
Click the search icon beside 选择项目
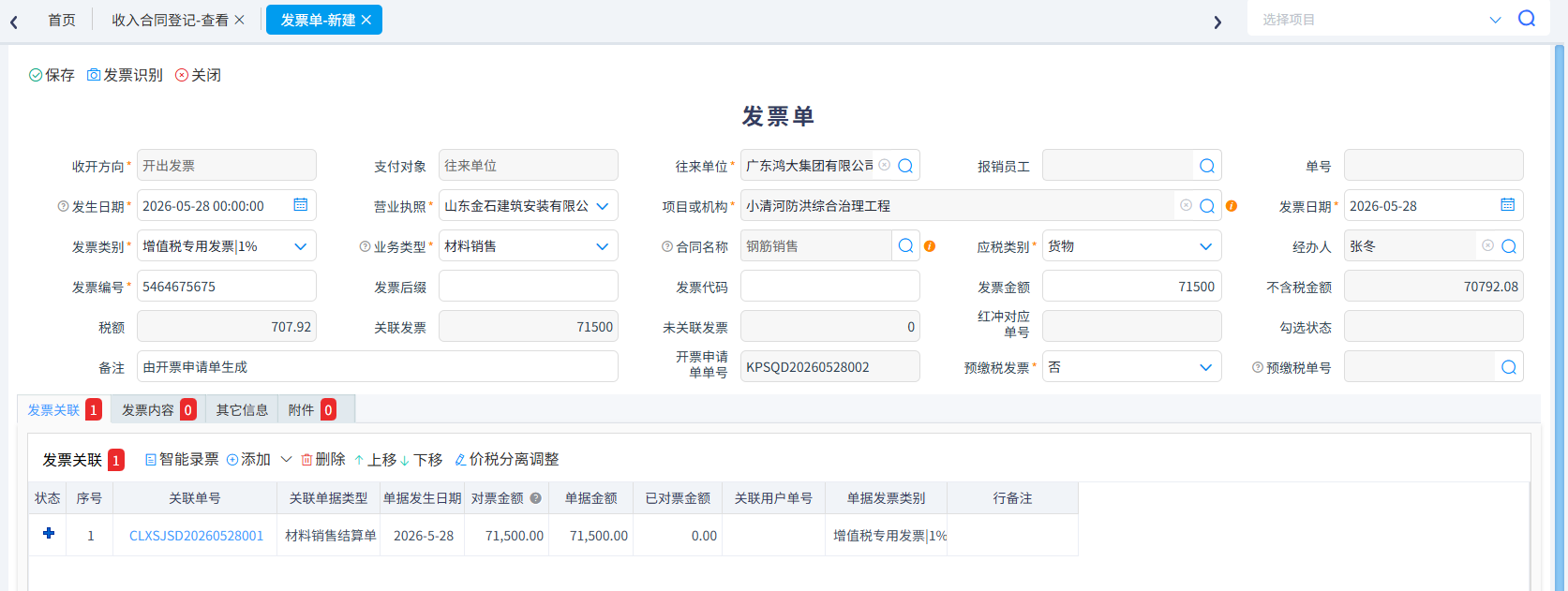coord(1527,19)
